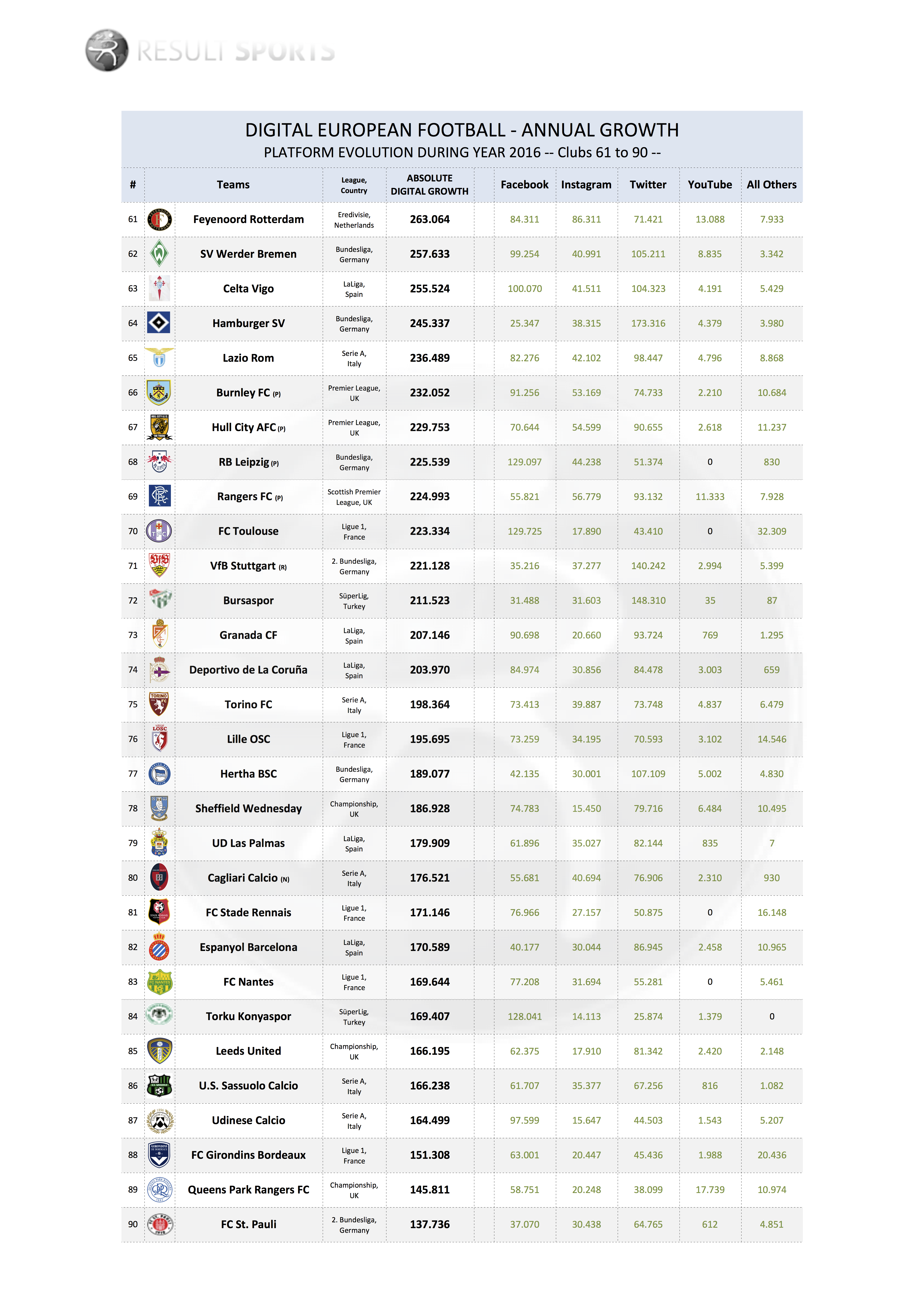Select the YouTube column header
Viewport: 924px width, 1308px height.
(709, 185)
